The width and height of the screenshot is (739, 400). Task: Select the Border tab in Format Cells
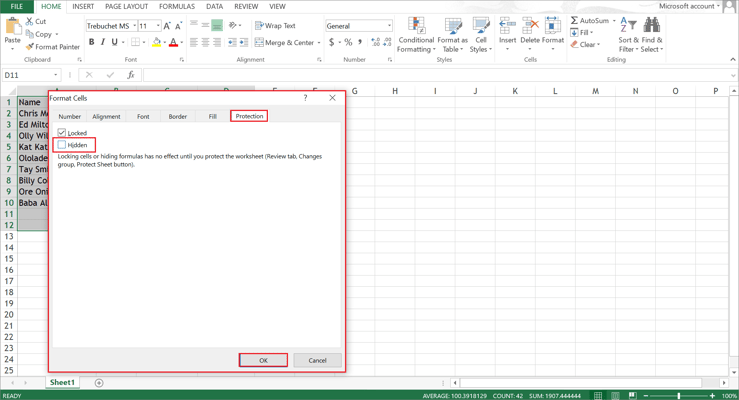coord(178,116)
